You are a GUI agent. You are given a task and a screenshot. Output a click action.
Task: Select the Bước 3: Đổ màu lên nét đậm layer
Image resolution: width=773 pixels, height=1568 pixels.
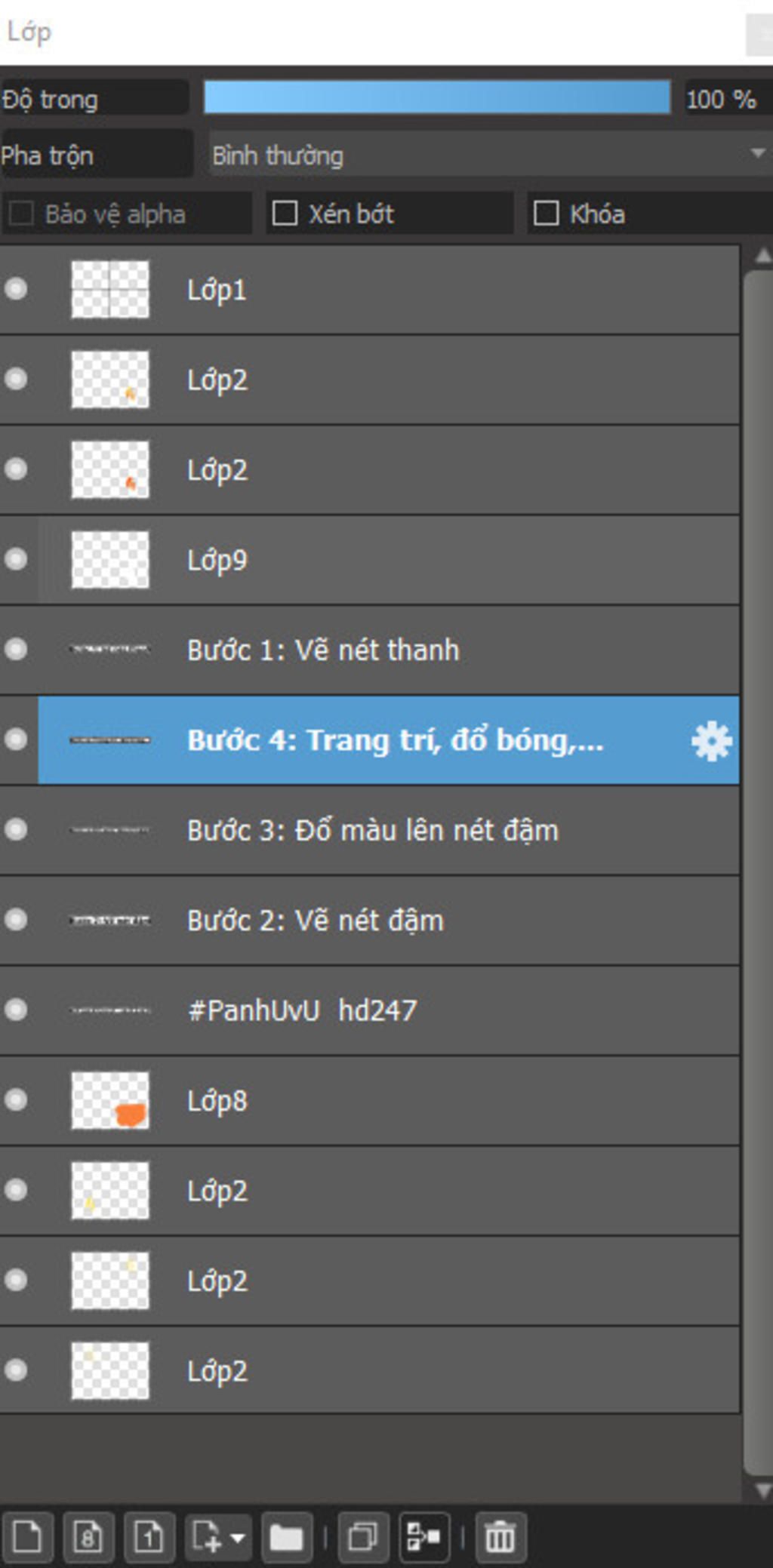coord(370,830)
